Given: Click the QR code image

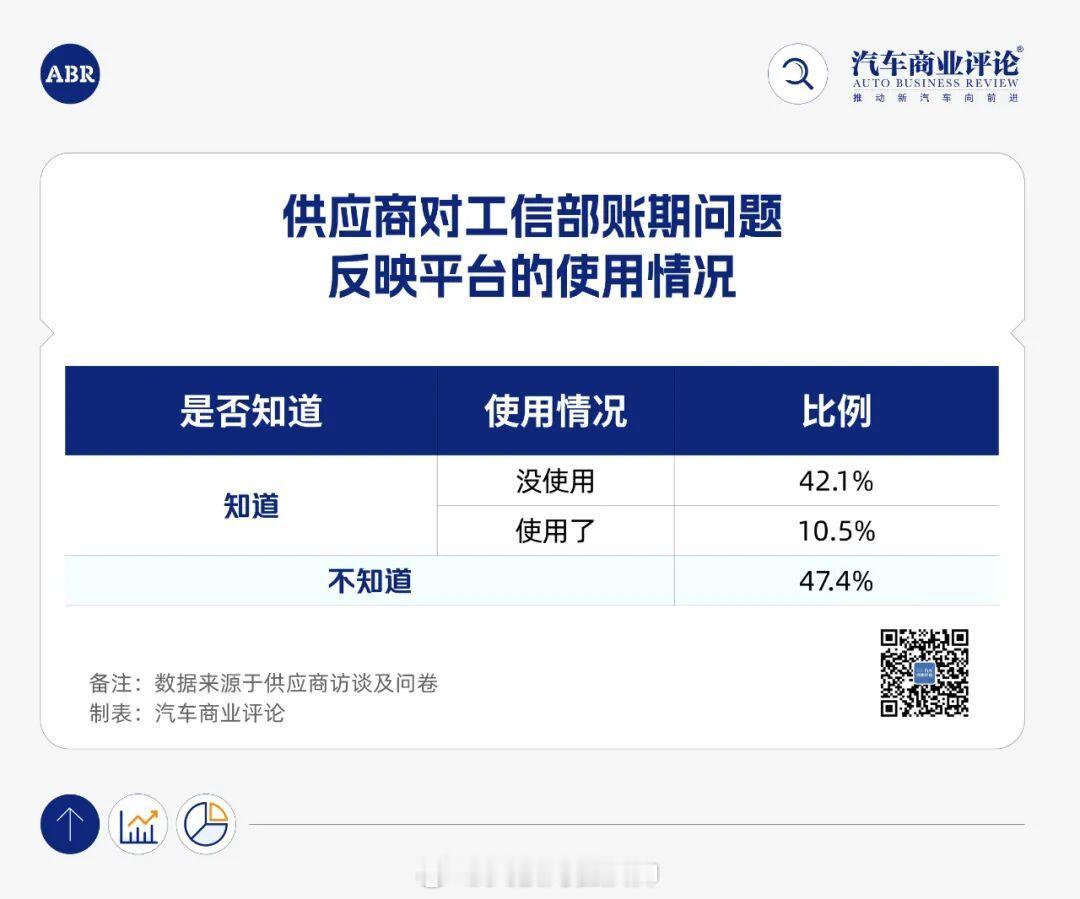Looking at the screenshot, I should [x=924, y=673].
